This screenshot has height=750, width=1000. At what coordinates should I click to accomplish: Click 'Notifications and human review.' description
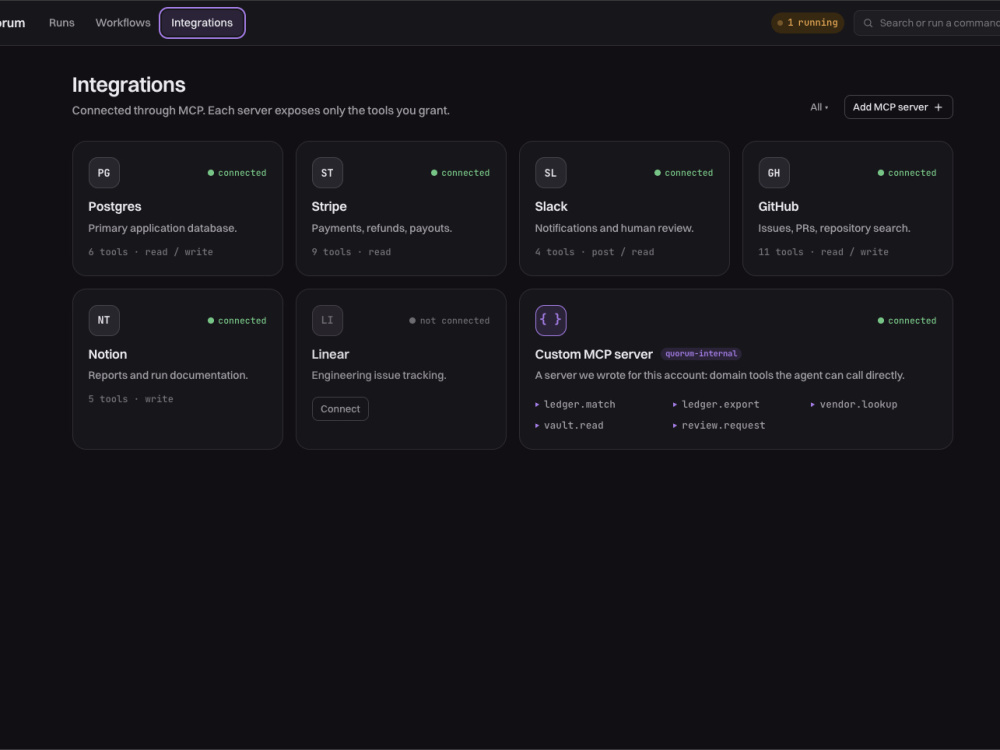click(x=614, y=228)
